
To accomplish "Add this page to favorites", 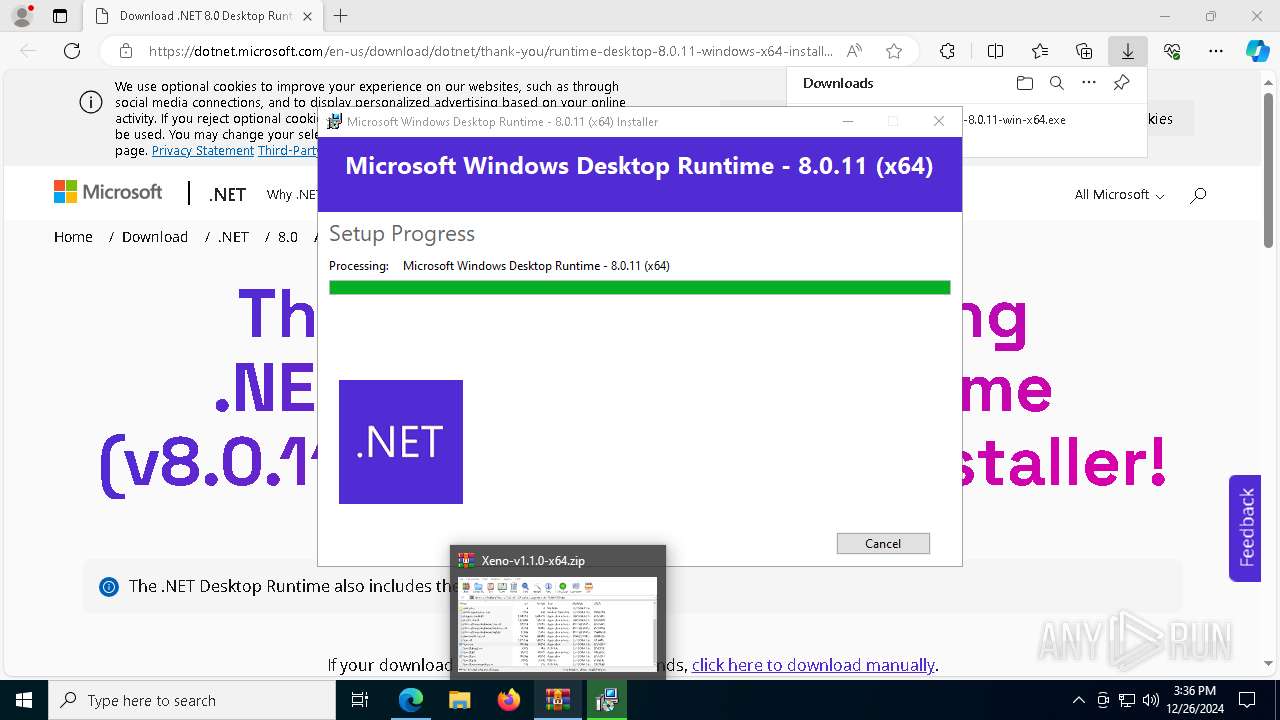I will (x=894, y=51).
